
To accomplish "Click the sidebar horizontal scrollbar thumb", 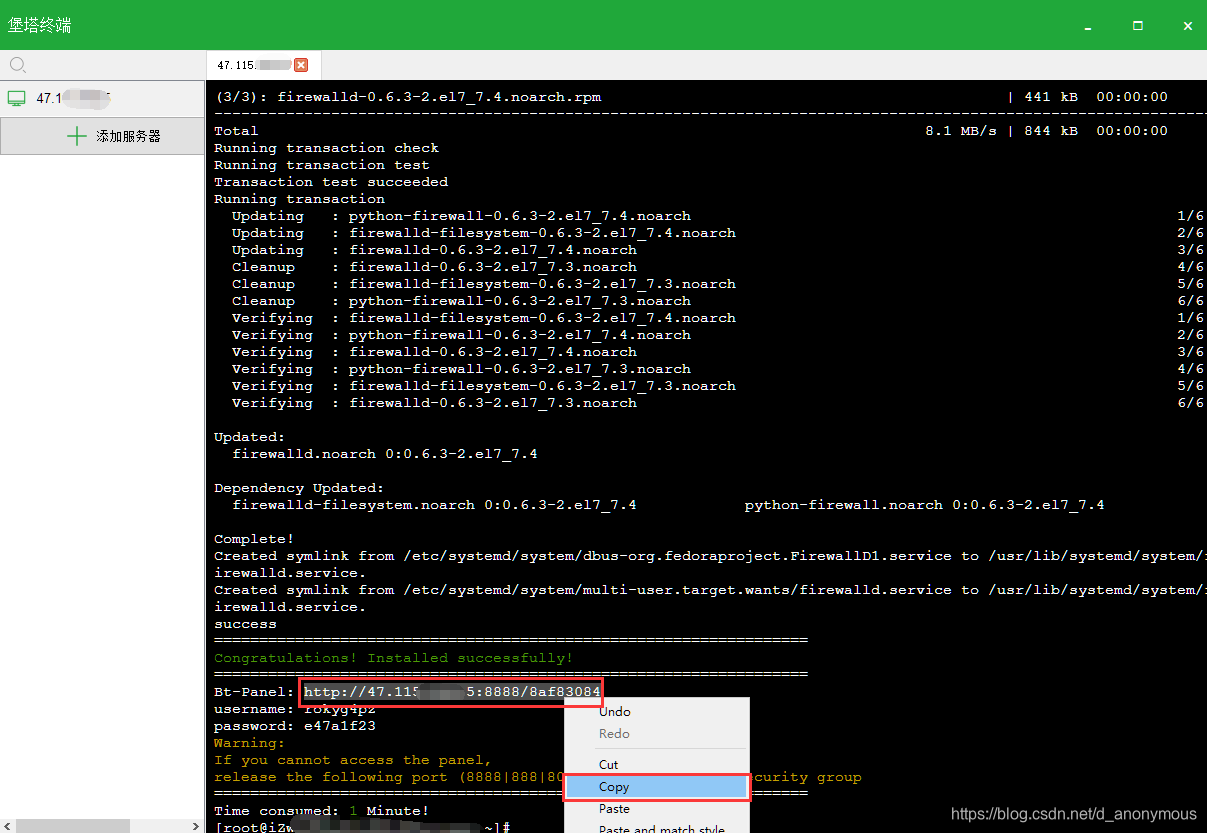I will point(72,826).
